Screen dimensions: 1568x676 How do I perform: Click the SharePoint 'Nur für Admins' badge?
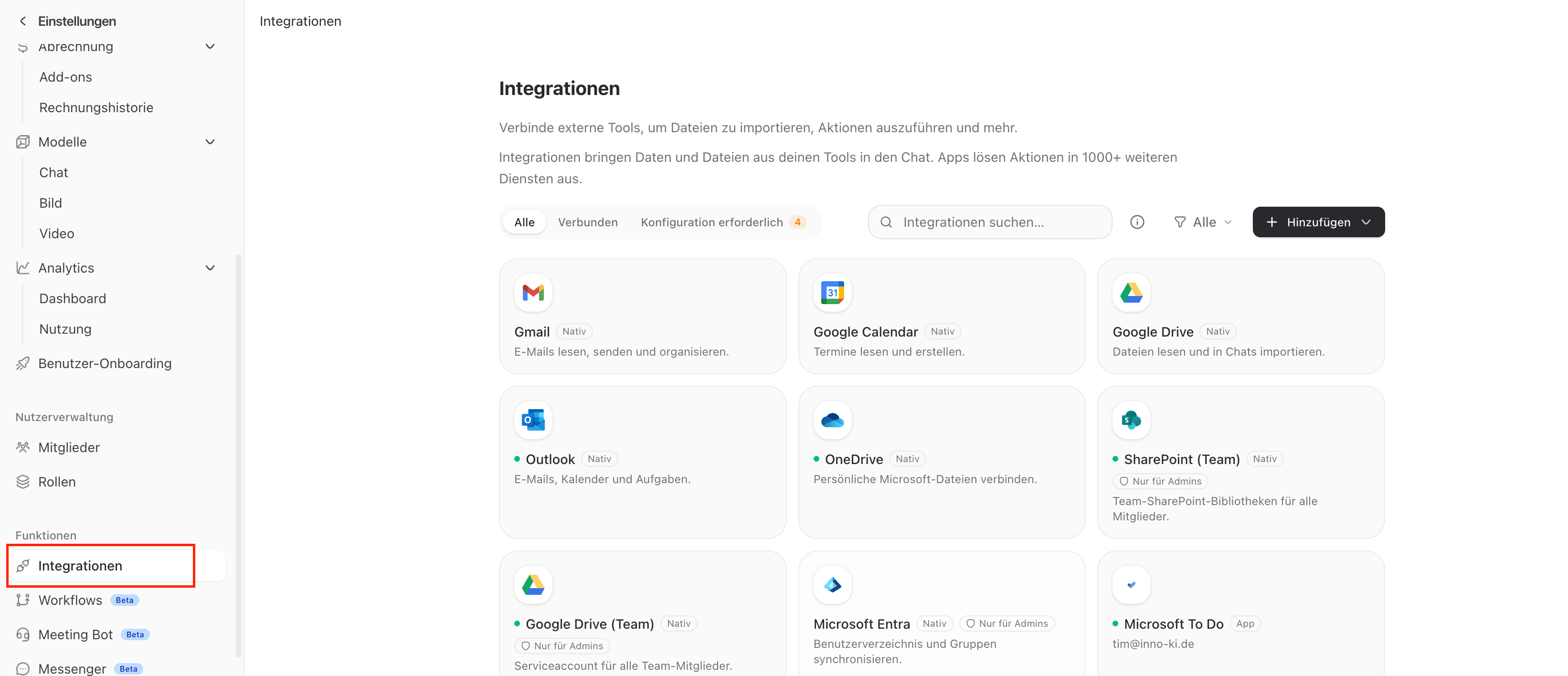(x=1160, y=481)
